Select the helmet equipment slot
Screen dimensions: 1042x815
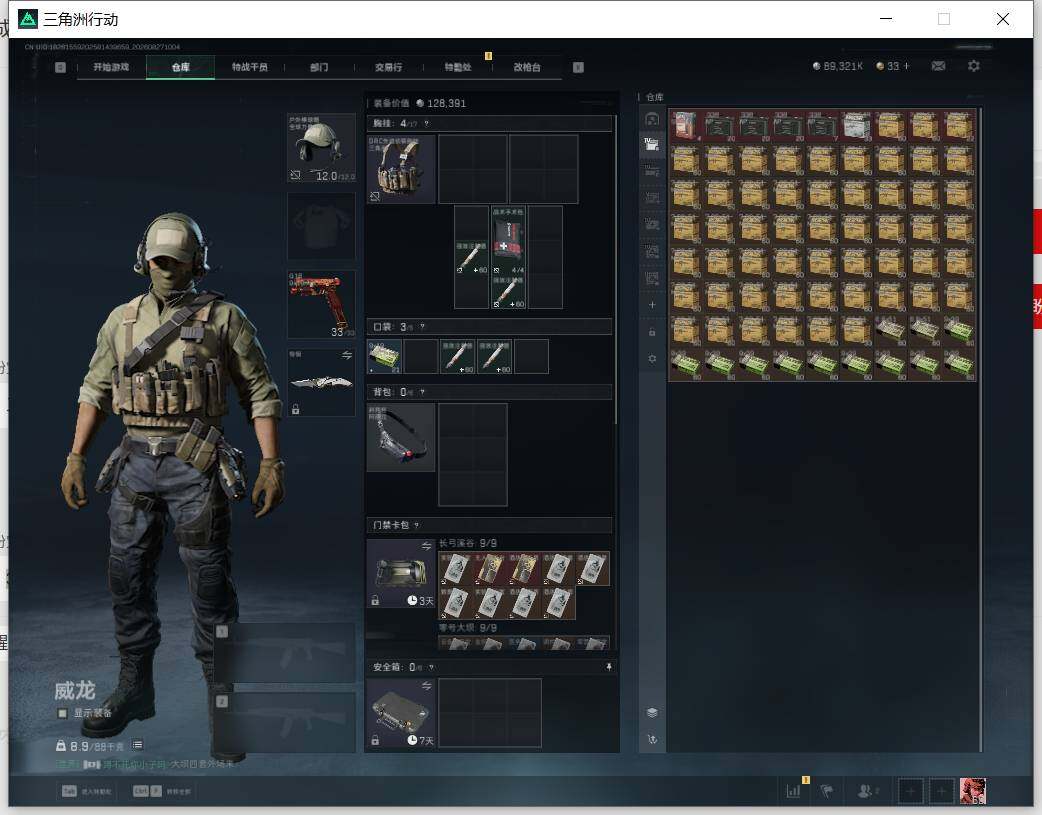[x=322, y=148]
